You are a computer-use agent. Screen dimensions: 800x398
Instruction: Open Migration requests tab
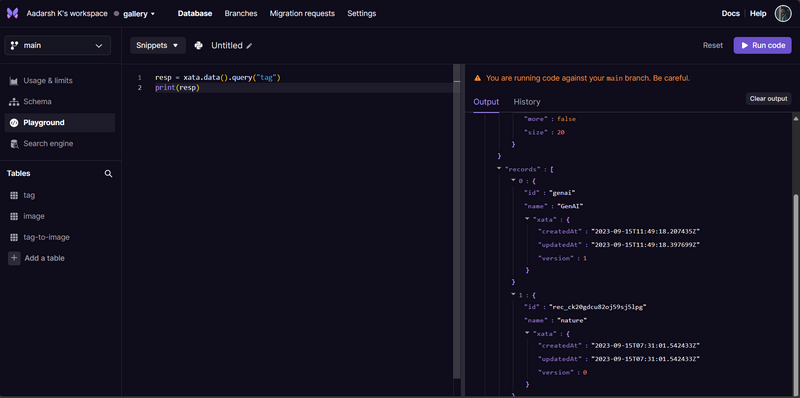[x=302, y=14]
